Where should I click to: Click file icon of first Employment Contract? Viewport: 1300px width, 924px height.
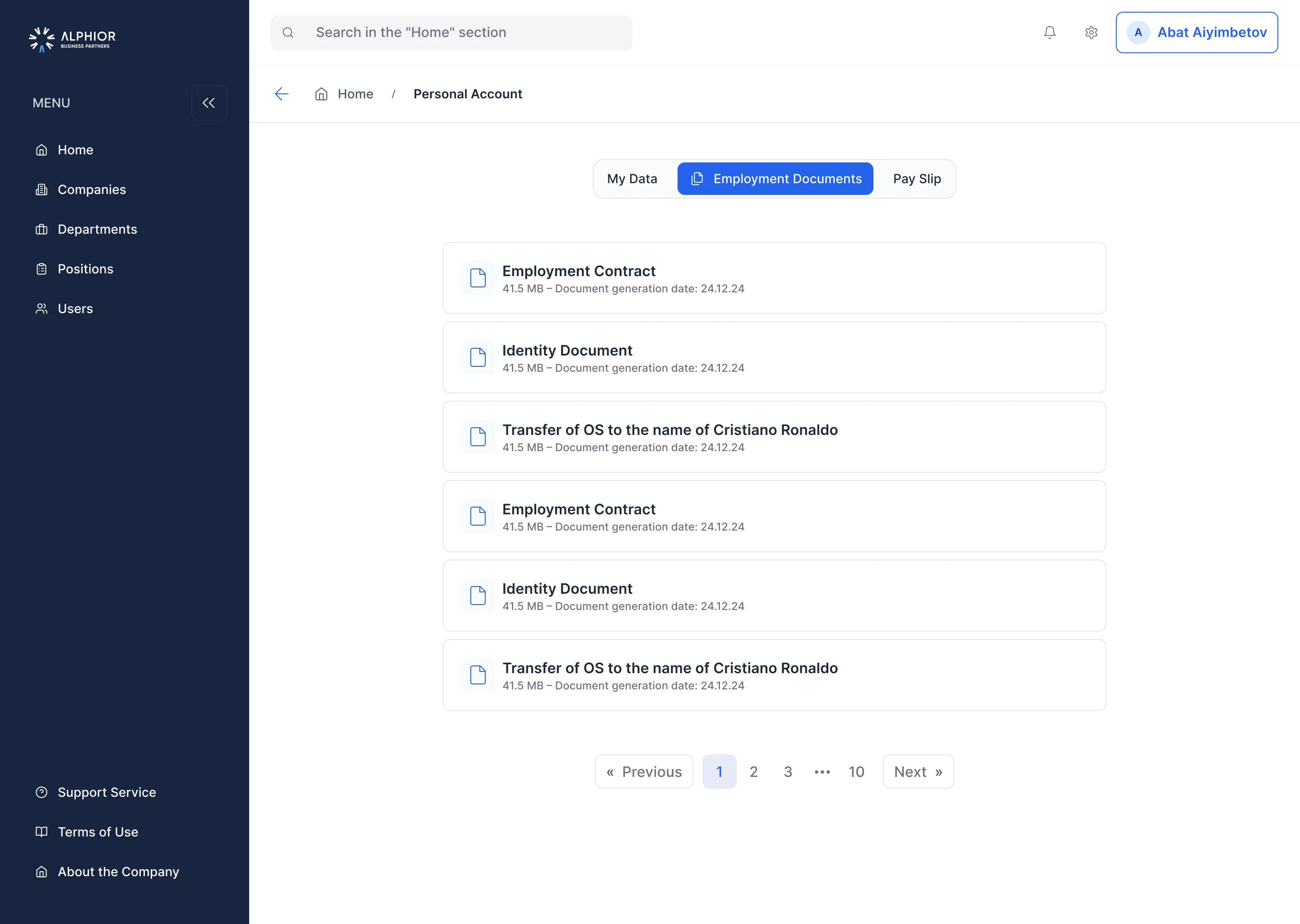tap(478, 278)
